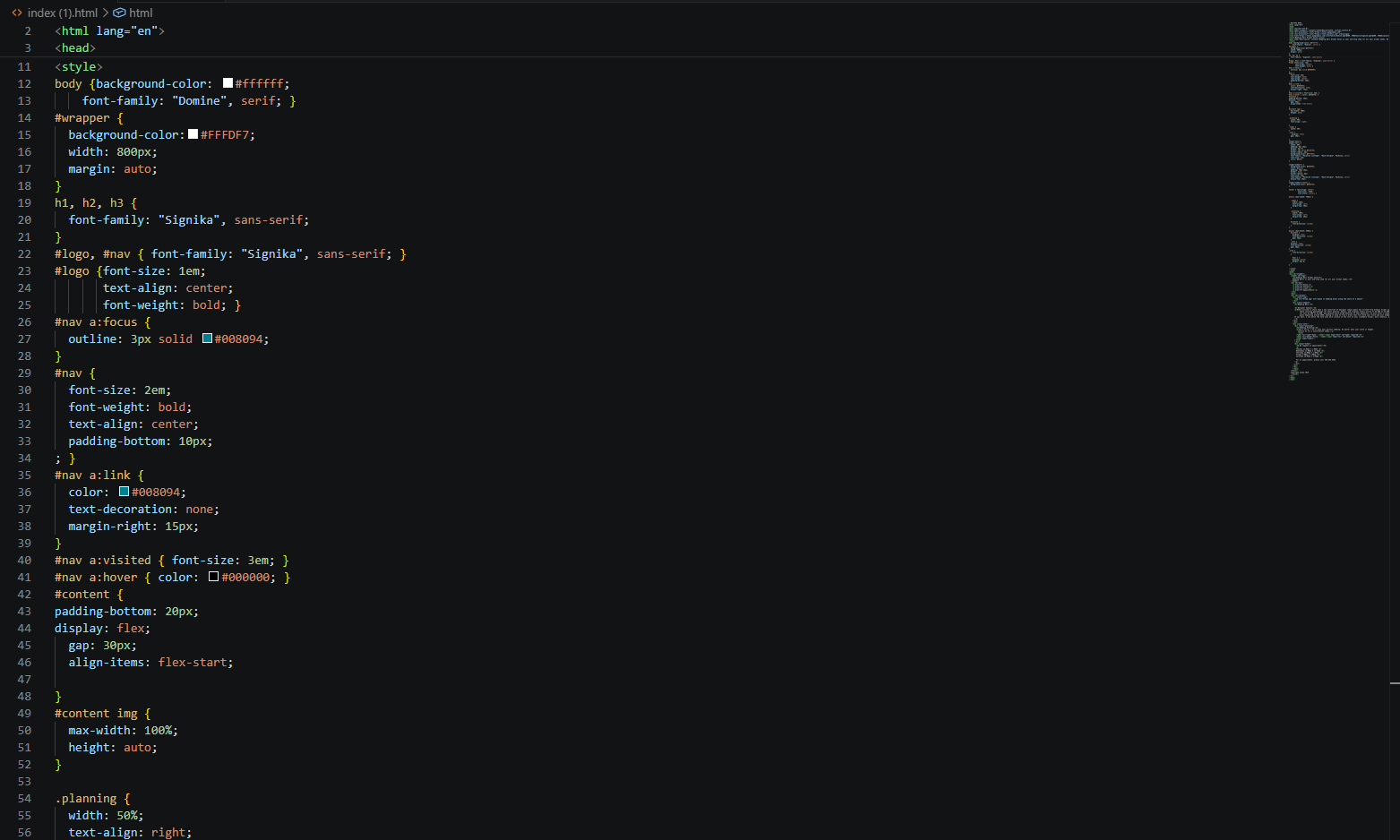Click '#nav a:focus {' selector
This screenshot has width=1400, height=840.
(103, 321)
